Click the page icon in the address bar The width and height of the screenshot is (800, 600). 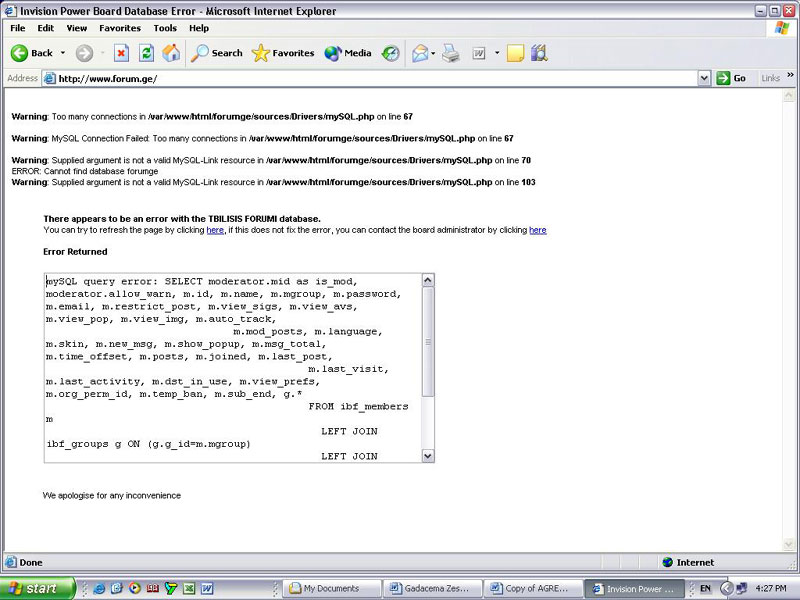[49, 79]
